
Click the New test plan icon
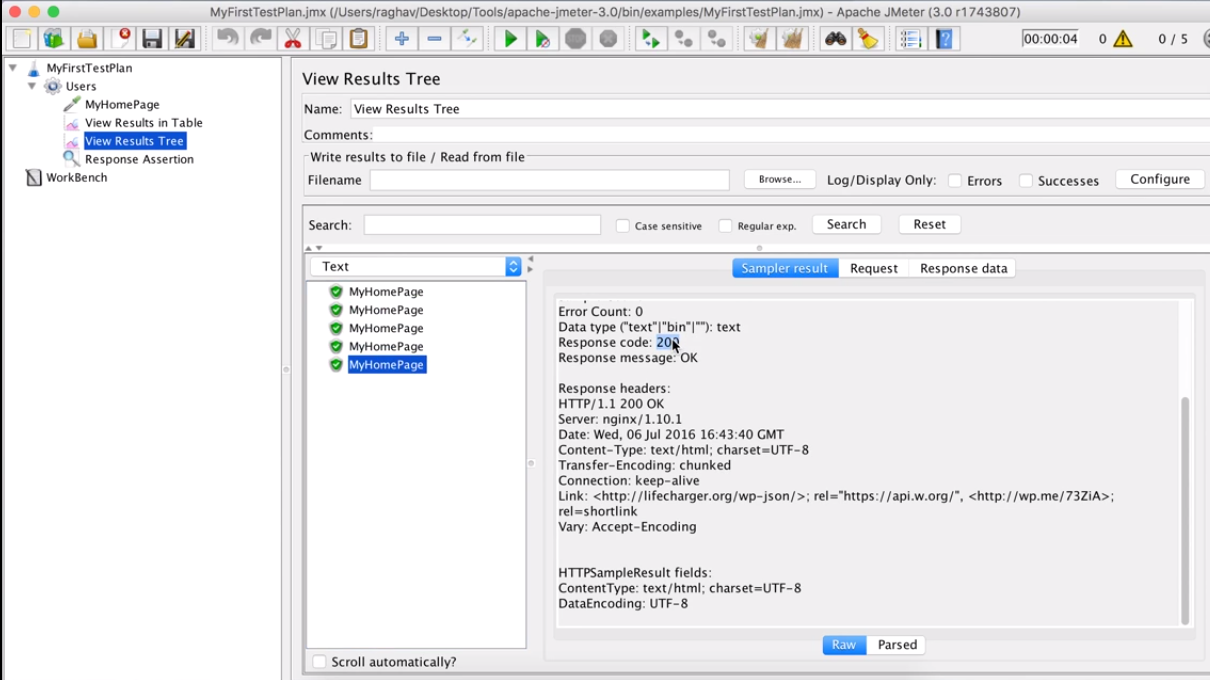point(21,39)
